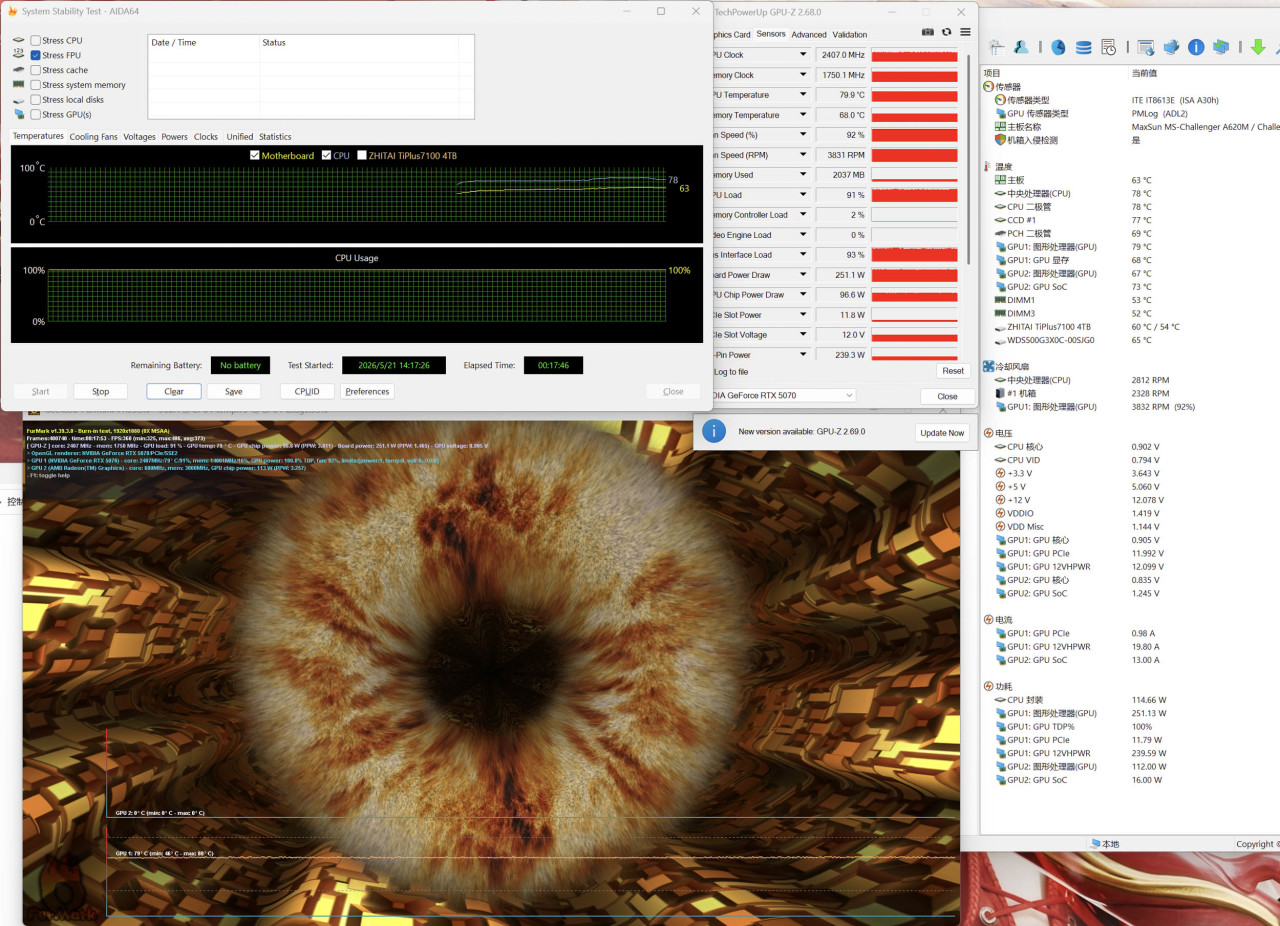Click the GPU-Z Reset button
The width and height of the screenshot is (1280, 926).
(953, 370)
